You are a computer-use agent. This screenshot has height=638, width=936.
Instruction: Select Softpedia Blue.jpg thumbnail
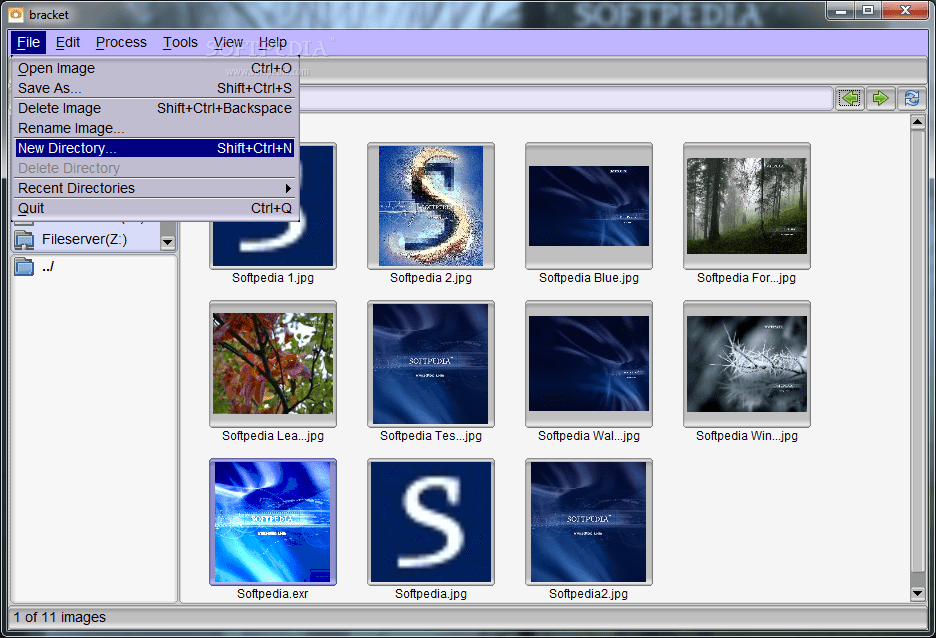[589, 206]
